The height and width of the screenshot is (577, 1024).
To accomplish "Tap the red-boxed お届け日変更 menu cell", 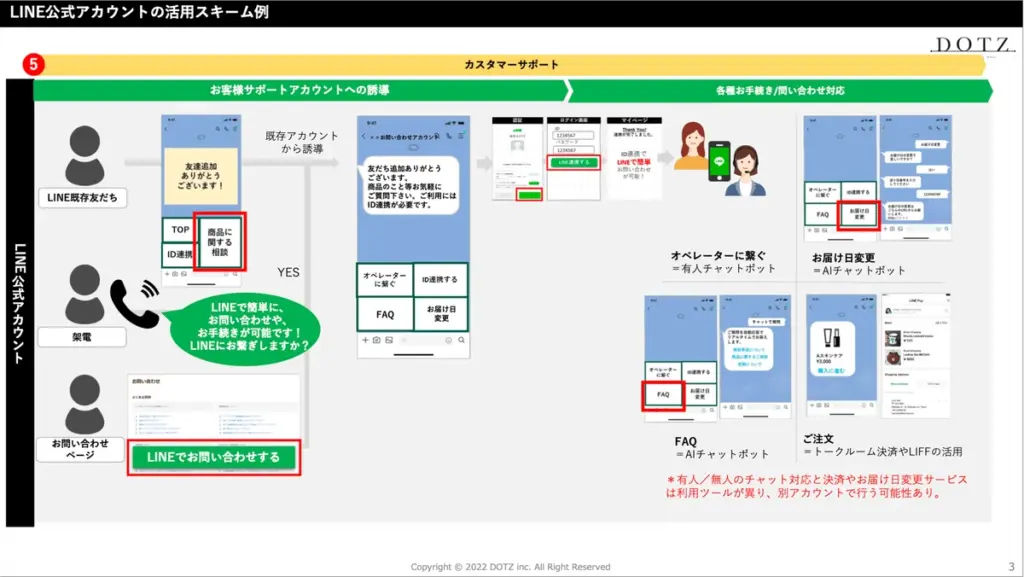I will click(859, 214).
